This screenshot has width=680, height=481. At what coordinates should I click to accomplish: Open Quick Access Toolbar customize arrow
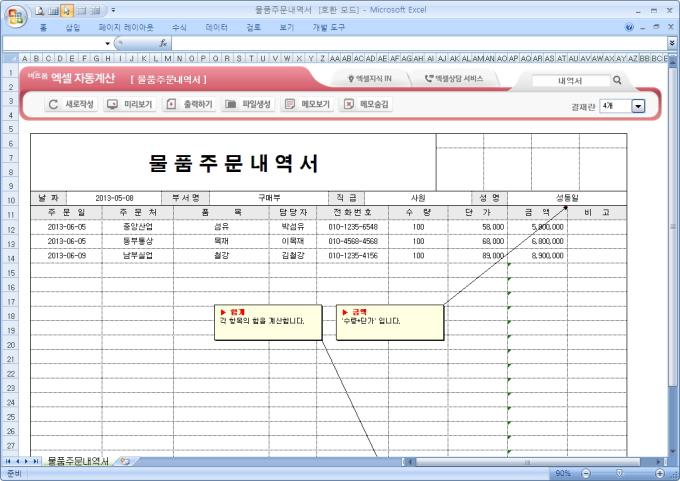coord(113,10)
